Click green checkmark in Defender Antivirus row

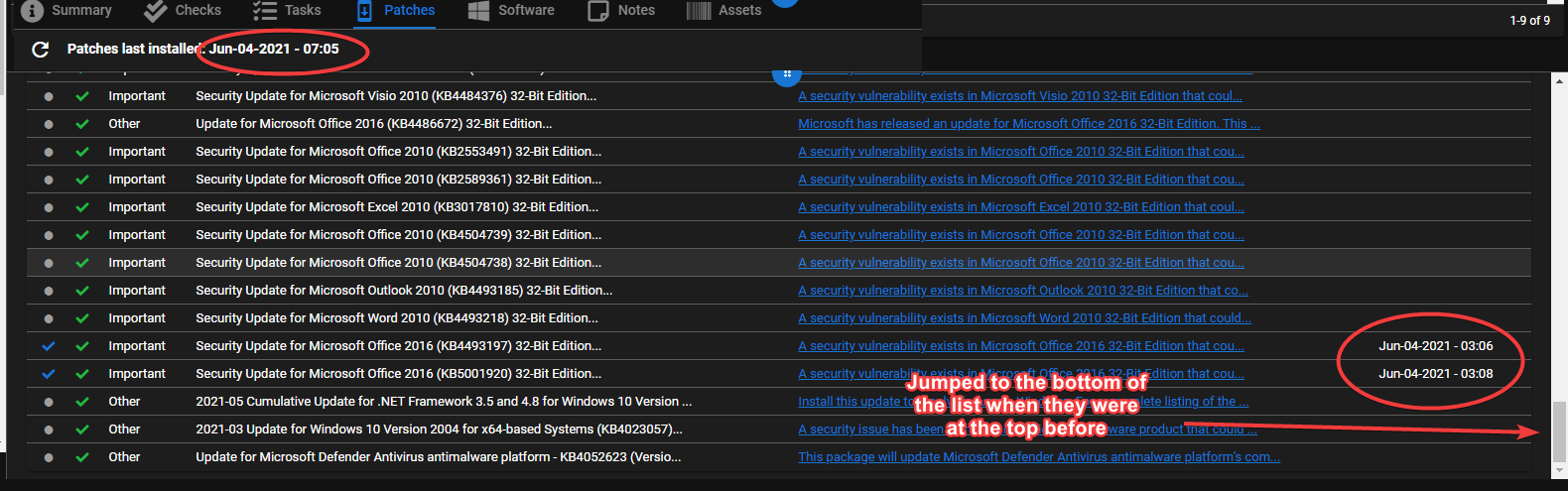82,457
